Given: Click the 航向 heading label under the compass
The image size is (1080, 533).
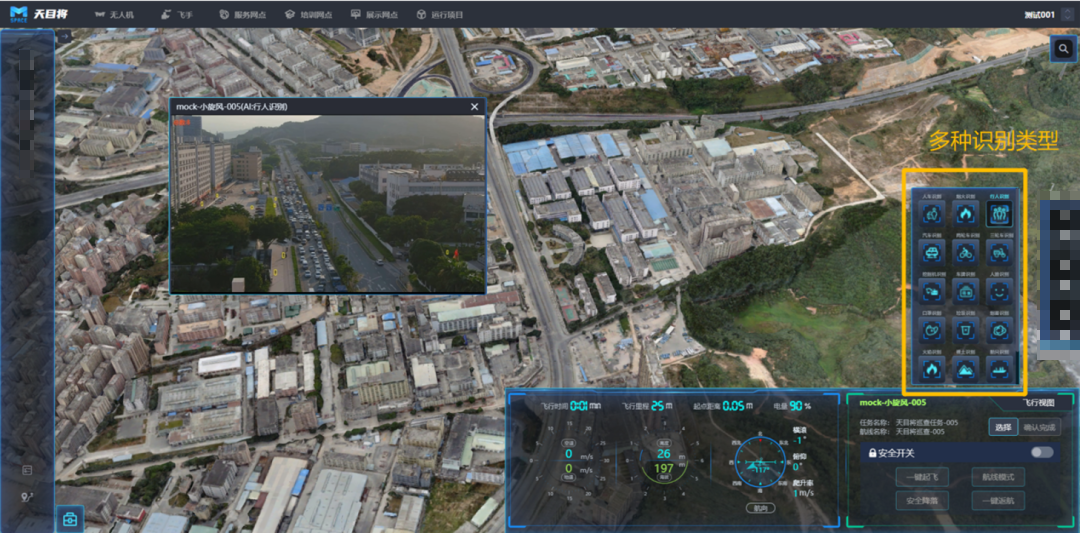Looking at the screenshot, I should [762, 508].
